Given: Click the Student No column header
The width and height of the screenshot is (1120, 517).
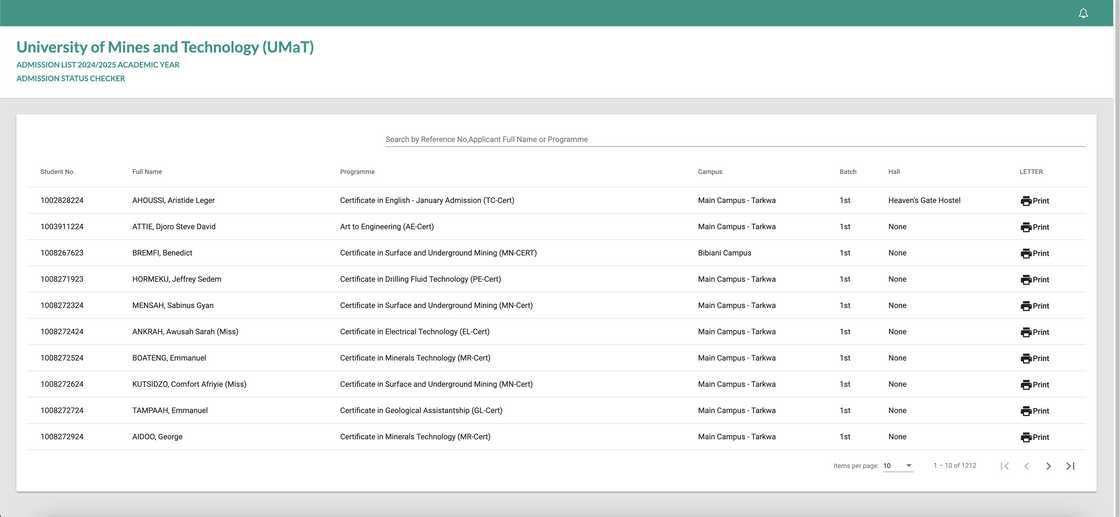Looking at the screenshot, I should pos(56,172).
